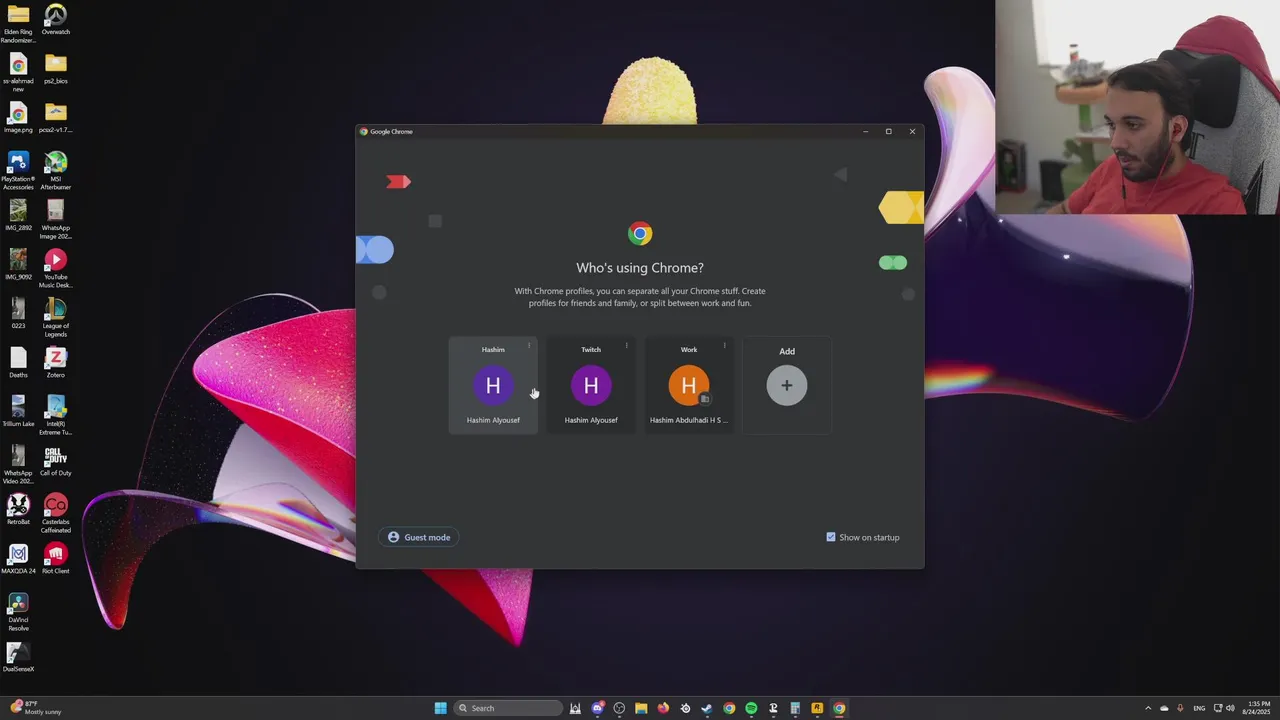This screenshot has width=1280, height=720.
Task: Select the Hashim Chrome profile
Action: click(493, 385)
